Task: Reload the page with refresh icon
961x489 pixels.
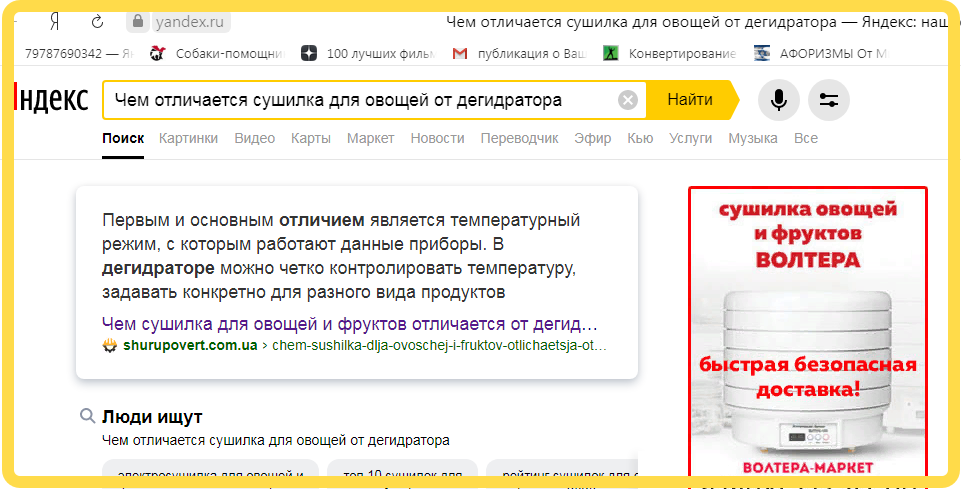Action: (97, 23)
